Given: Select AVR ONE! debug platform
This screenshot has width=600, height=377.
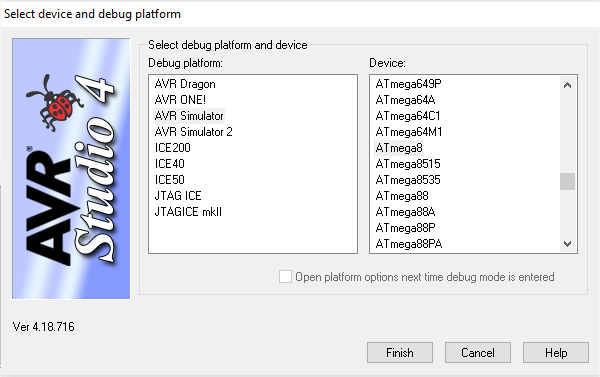Looking at the screenshot, I should tap(180, 100).
